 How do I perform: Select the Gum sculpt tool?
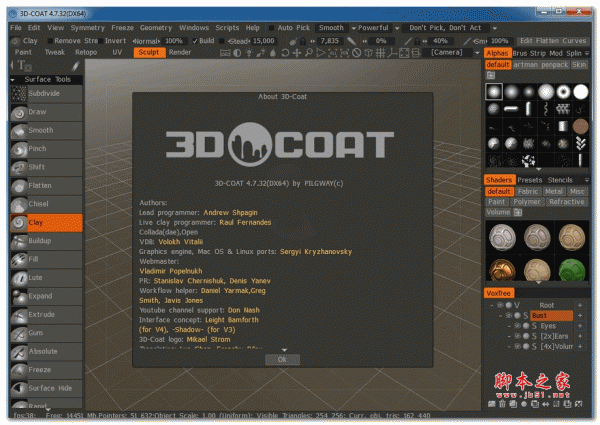(x=46, y=333)
